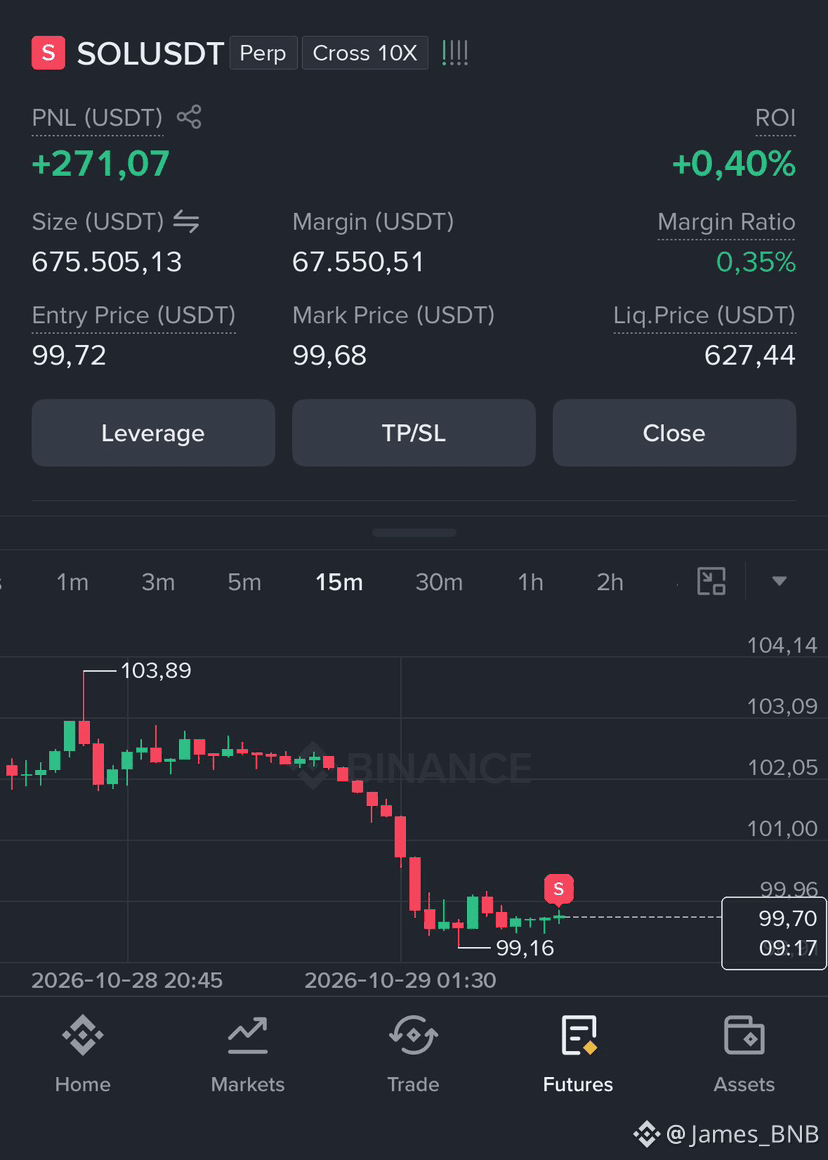Tap the Perp contract tag

point(263,53)
